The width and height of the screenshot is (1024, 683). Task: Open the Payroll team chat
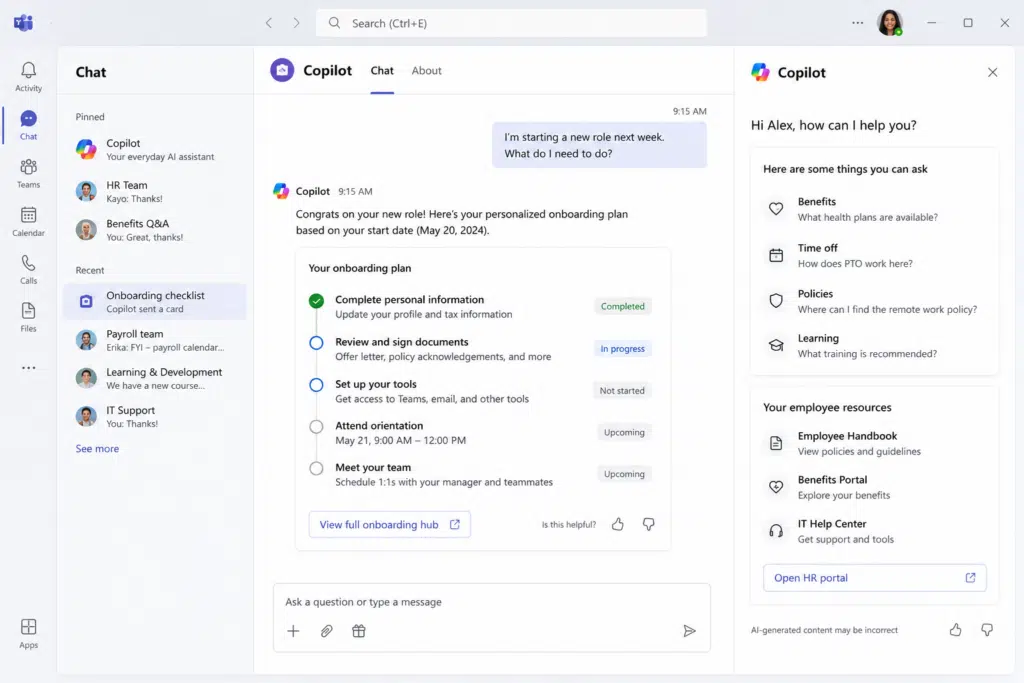point(155,340)
